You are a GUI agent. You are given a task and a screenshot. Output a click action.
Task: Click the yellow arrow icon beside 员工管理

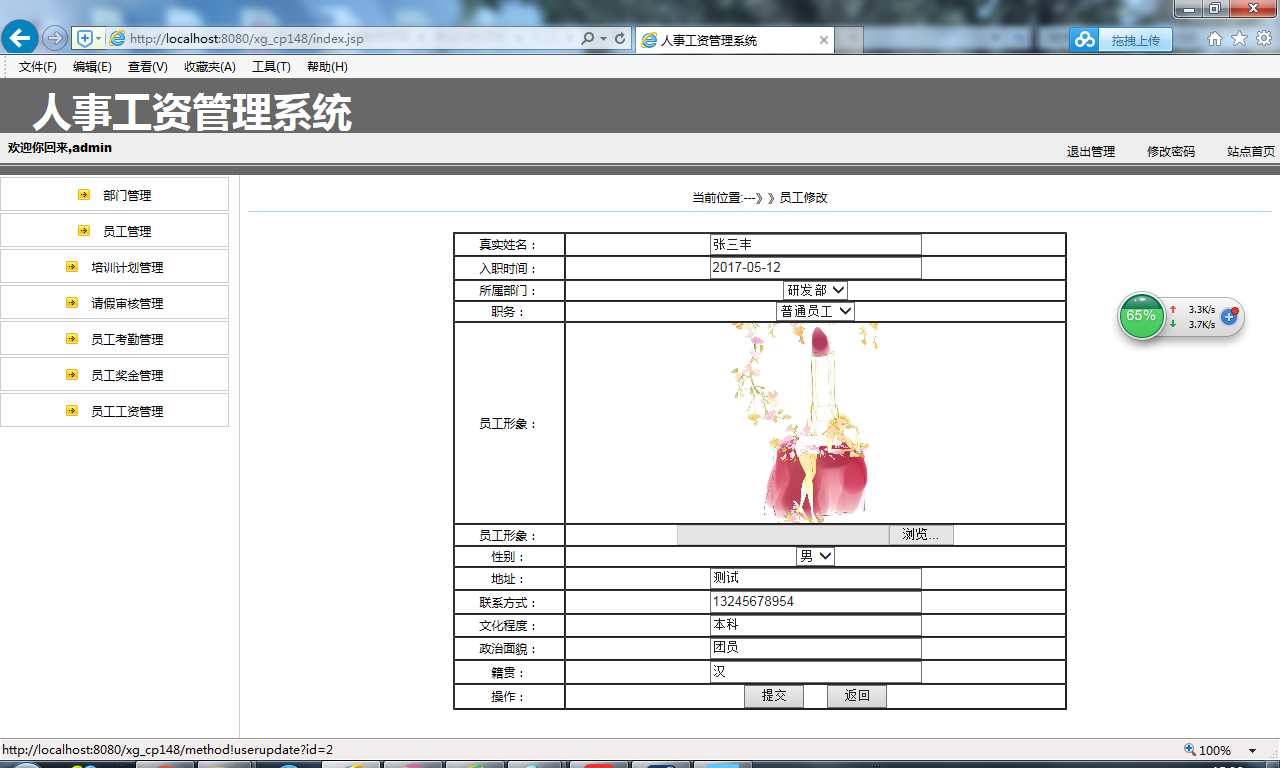point(84,231)
